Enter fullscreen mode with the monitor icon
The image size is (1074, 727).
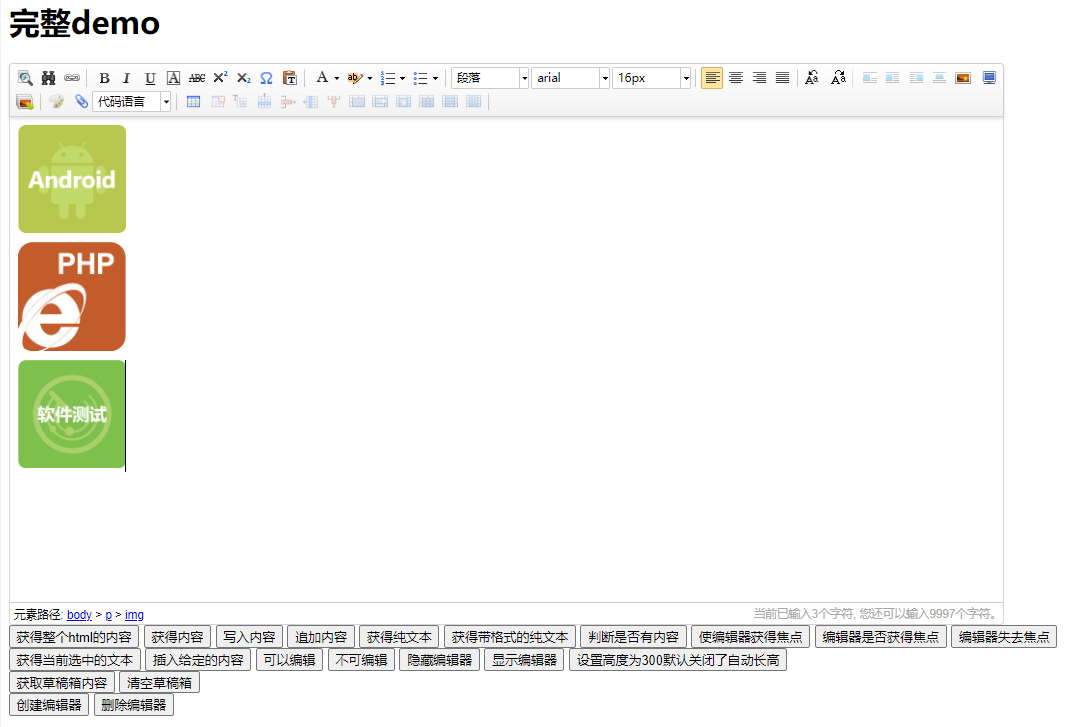[x=989, y=78]
